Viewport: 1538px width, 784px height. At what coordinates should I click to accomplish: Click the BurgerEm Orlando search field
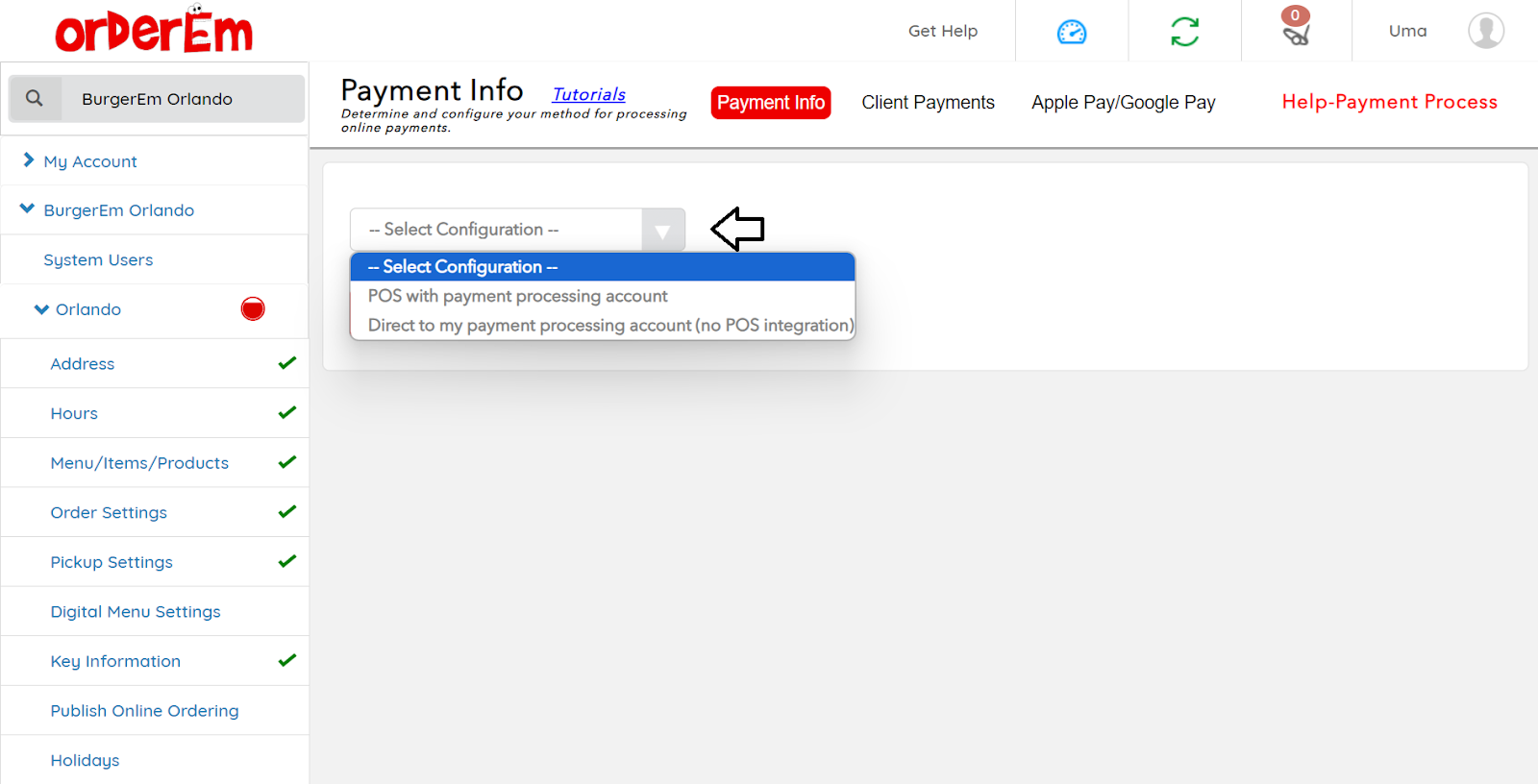coord(183,99)
